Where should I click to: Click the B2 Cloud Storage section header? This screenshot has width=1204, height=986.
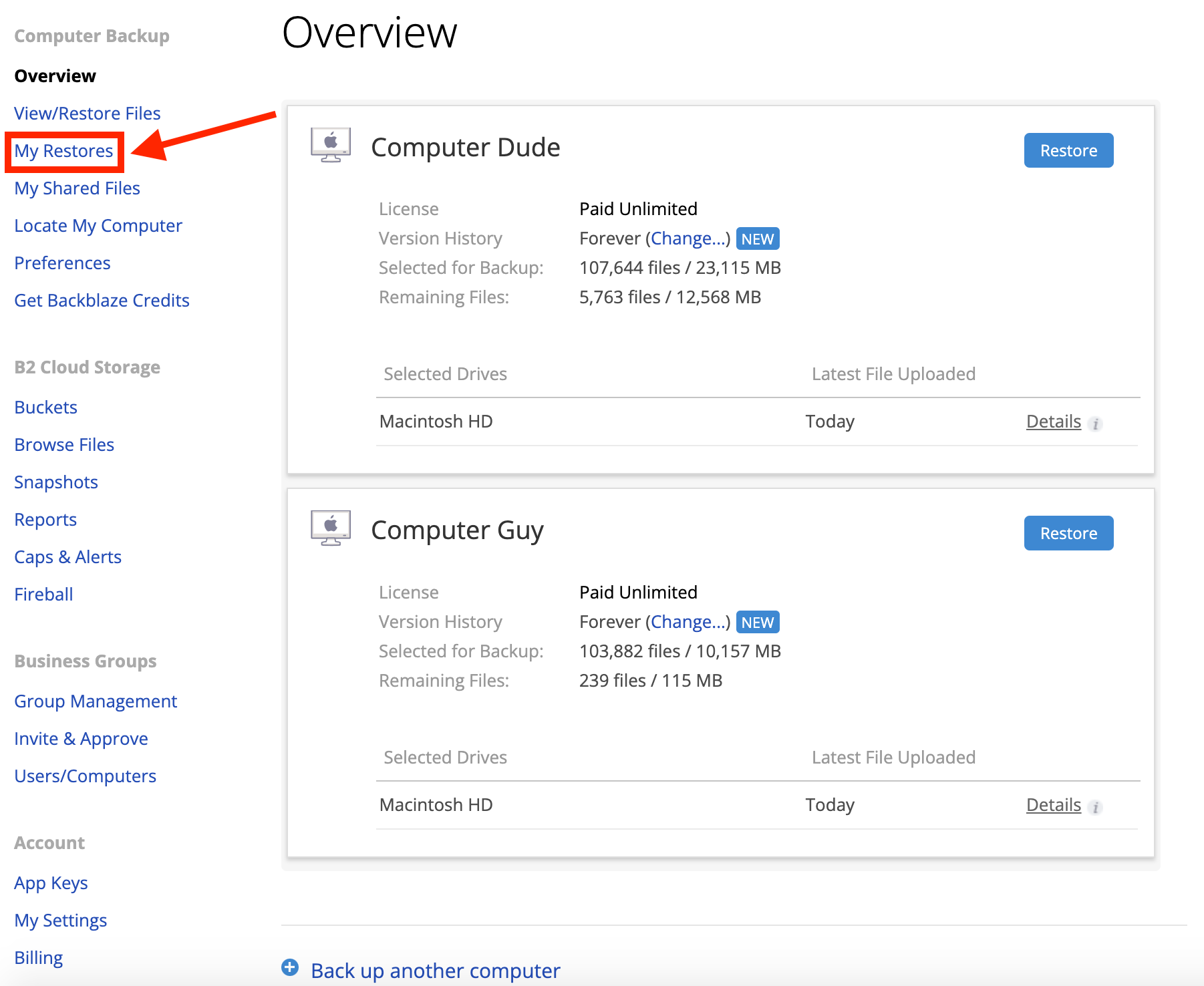point(88,367)
